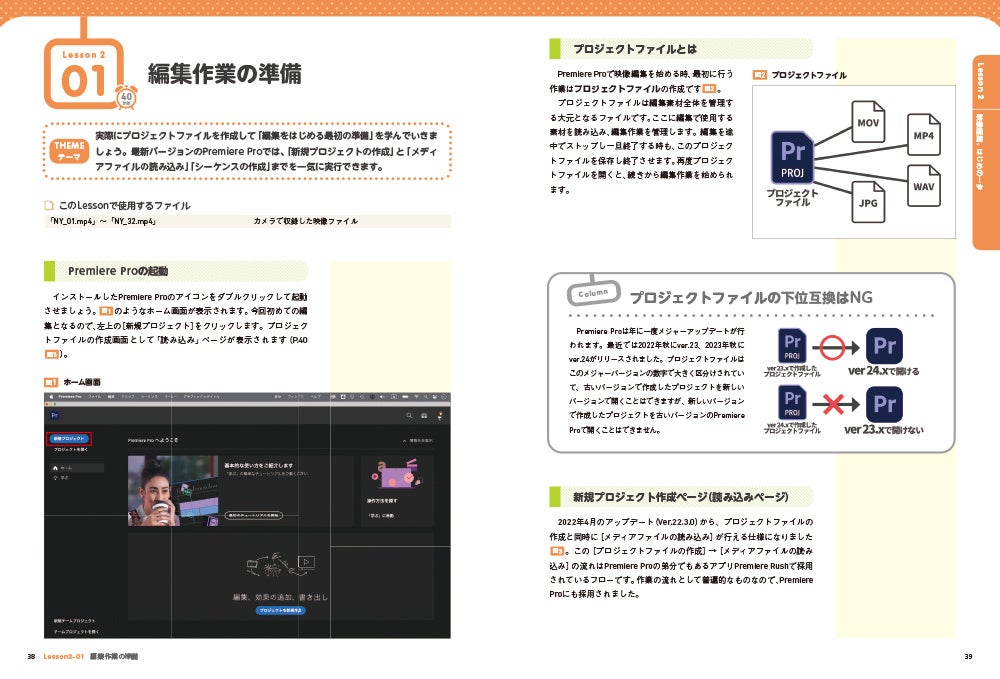This screenshot has width=1000, height=679.
Task: Open the シーケンス menu
Action: (149, 397)
